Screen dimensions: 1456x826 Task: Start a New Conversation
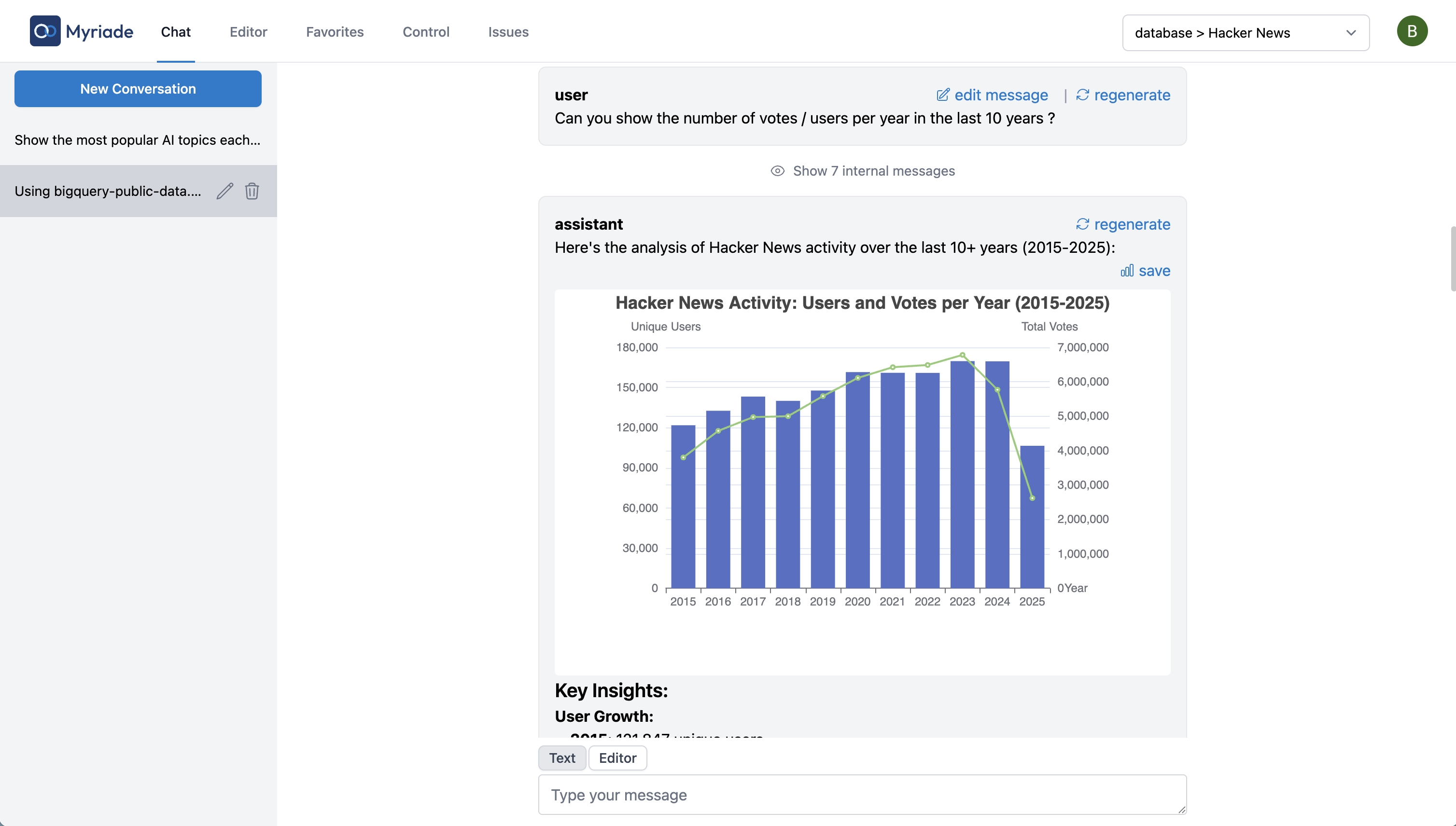click(138, 88)
